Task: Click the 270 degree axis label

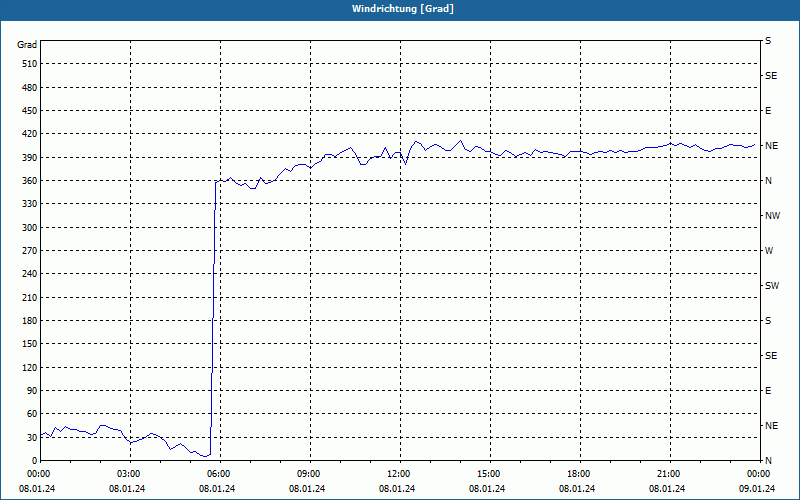Action: 30,251
